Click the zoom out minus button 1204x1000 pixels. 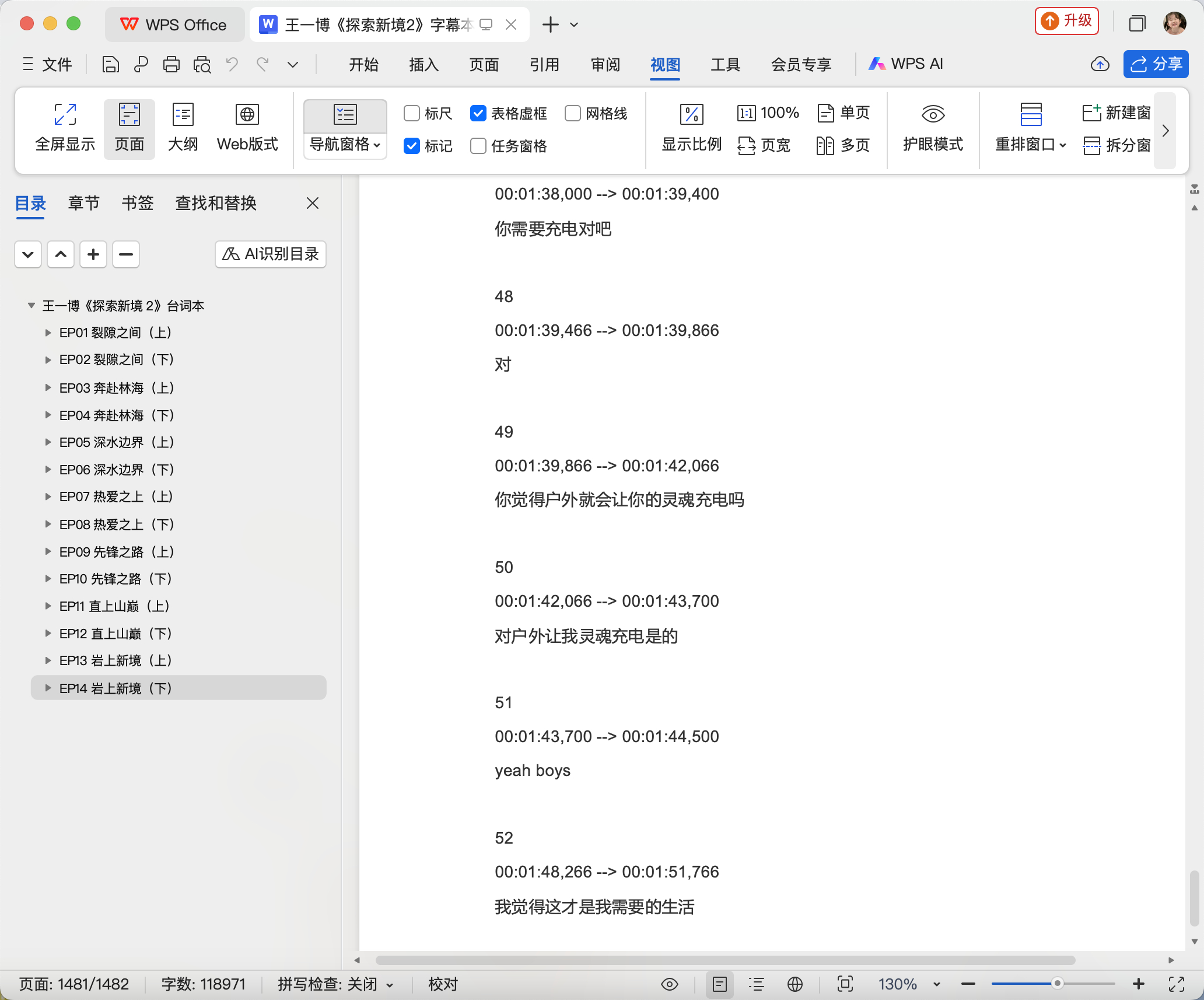point(968,984)
